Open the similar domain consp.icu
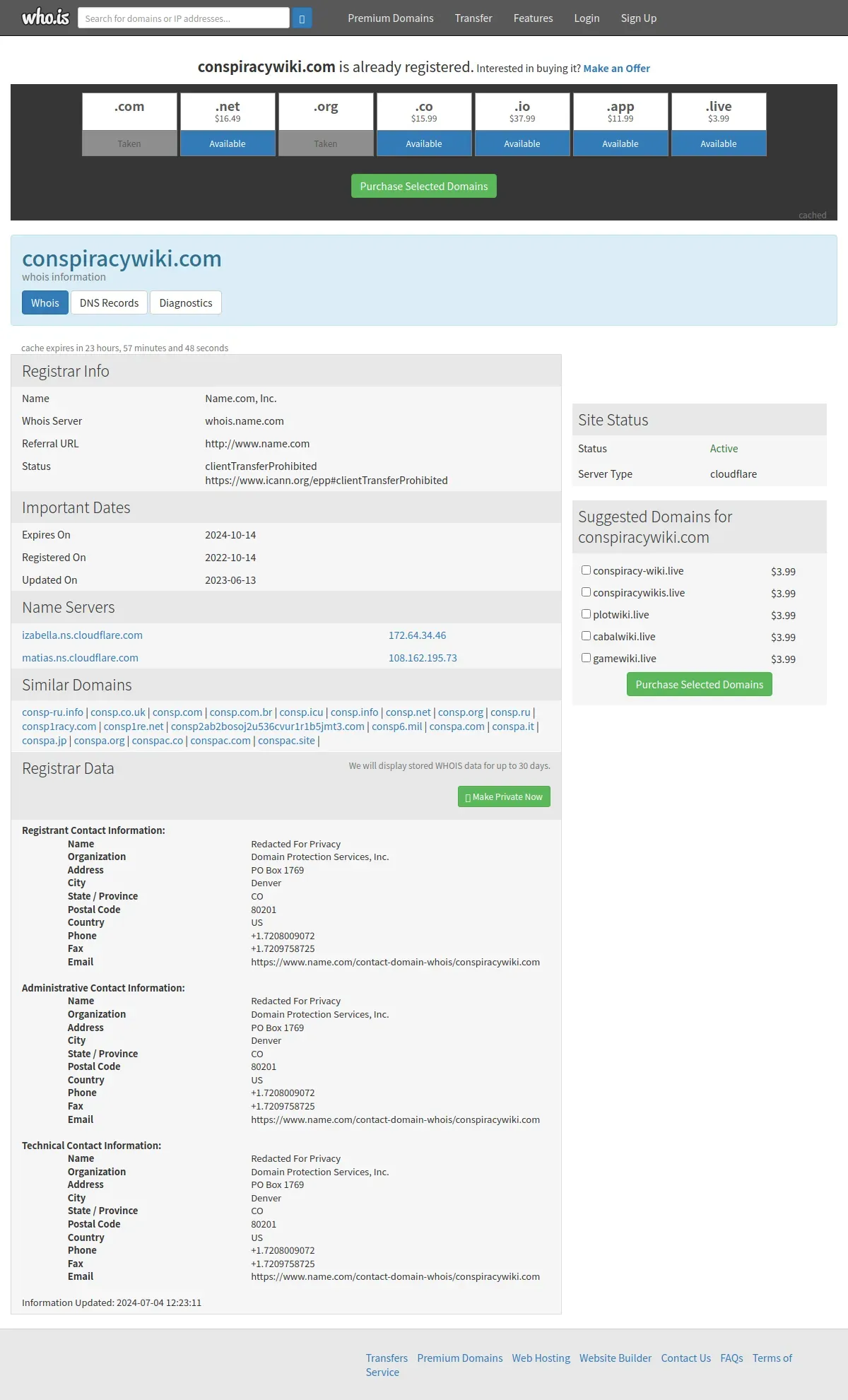Image resolution: width=848 pixels, height=1400 pixels. tap(302, 712)
